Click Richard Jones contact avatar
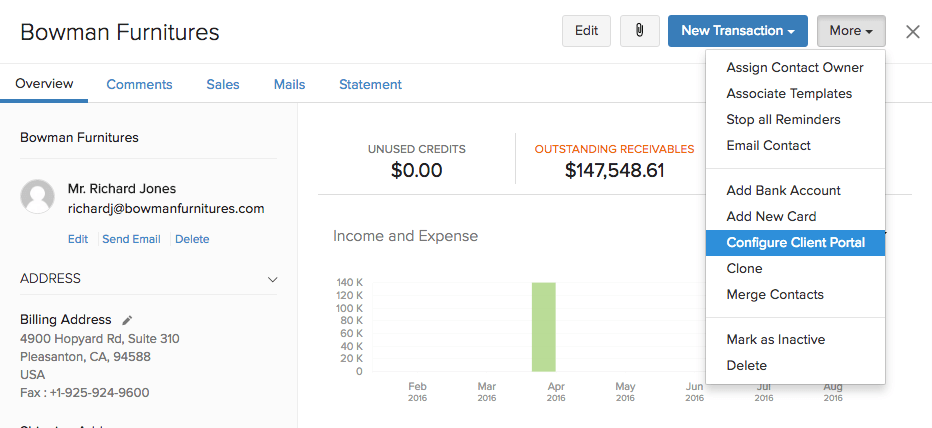This screenshot has width=932, height=428. click(38, 197)
